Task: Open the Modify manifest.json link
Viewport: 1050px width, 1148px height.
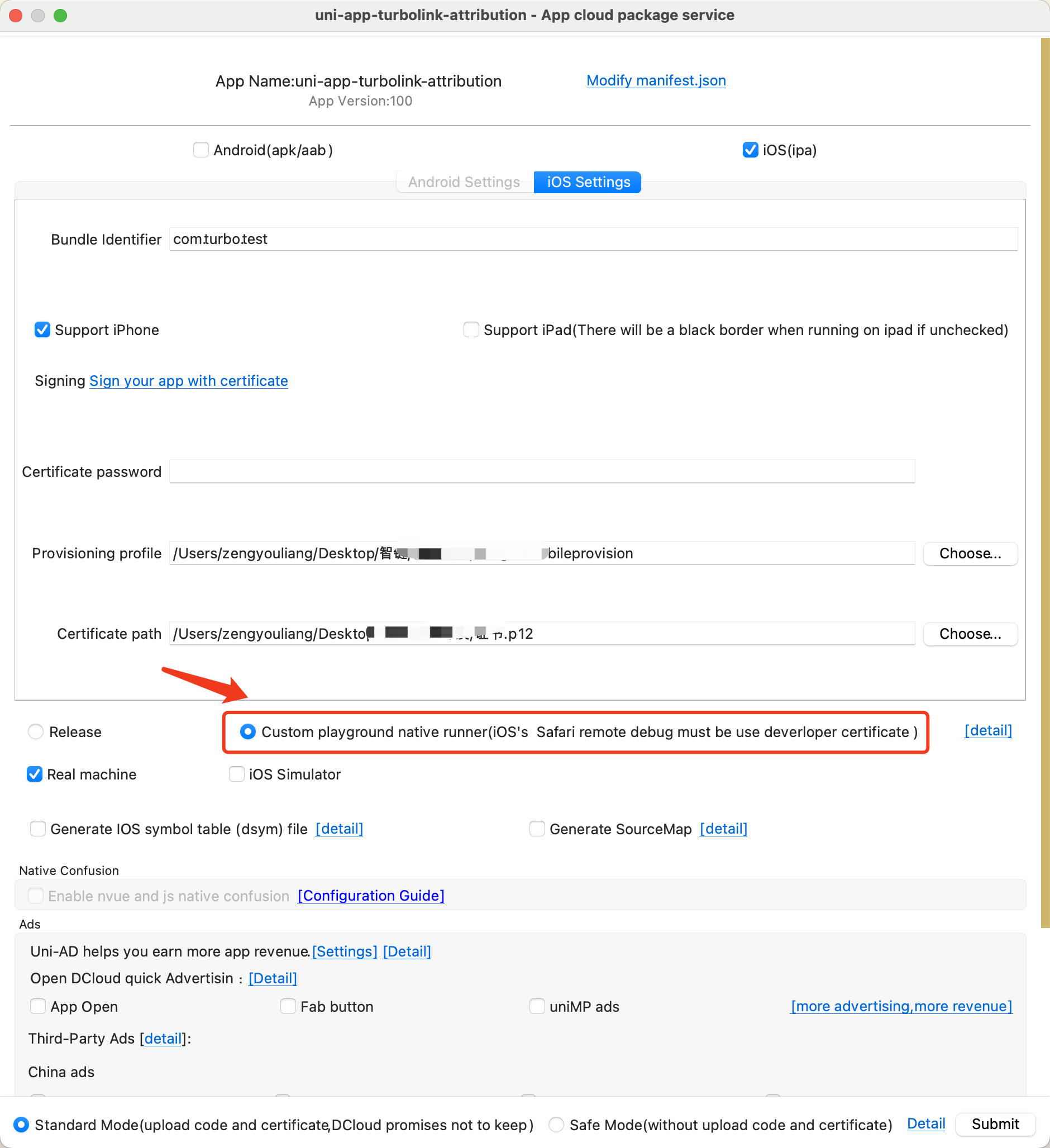Action: (x=656, y=80)
